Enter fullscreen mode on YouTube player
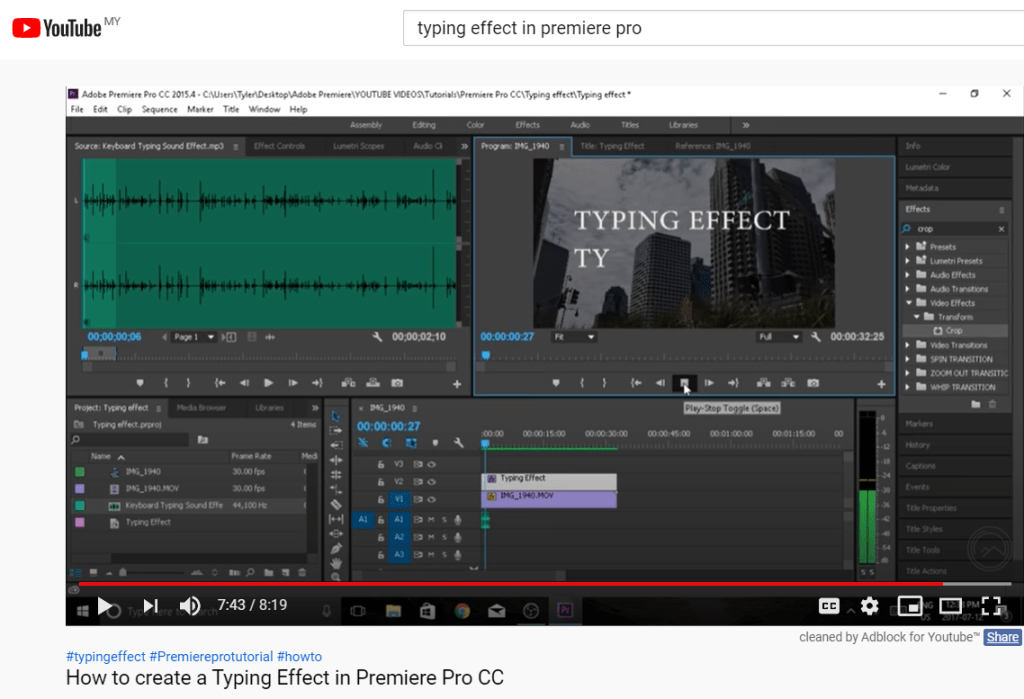 click(x=991, y=605)
